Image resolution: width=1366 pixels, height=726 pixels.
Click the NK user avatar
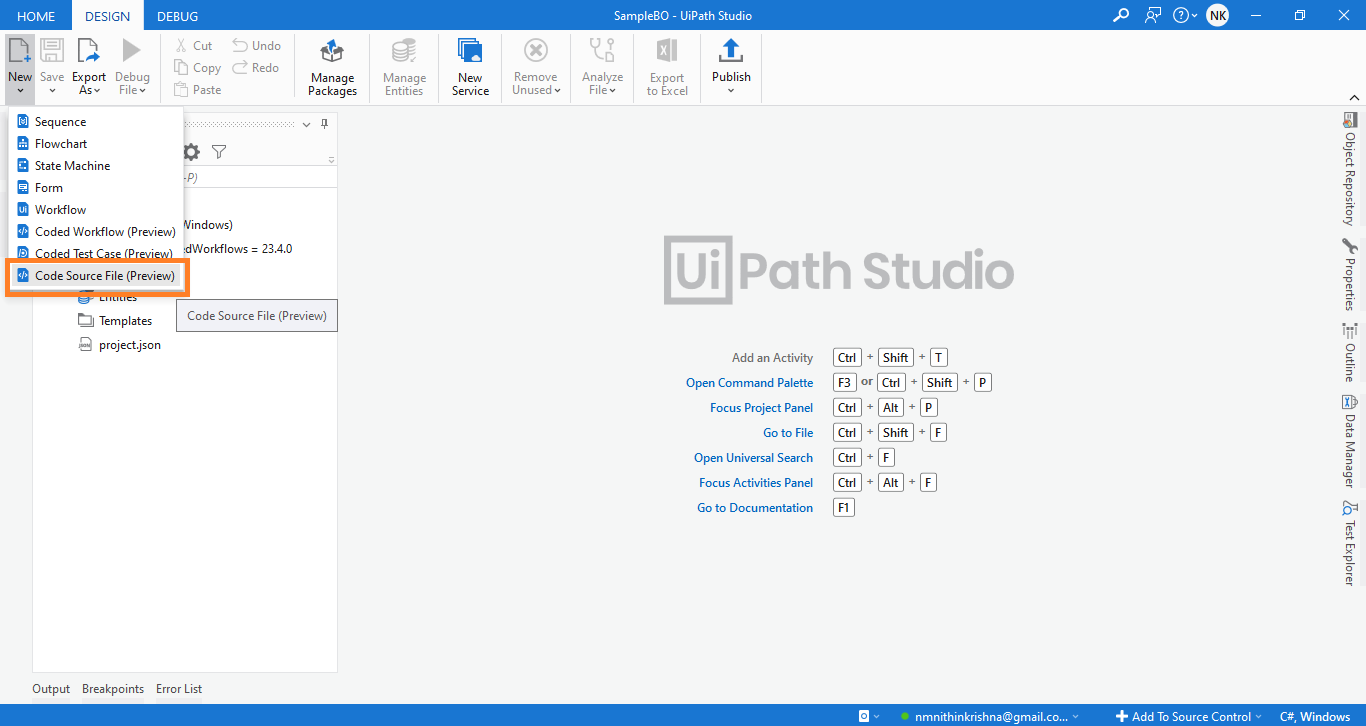[1217, 15]
